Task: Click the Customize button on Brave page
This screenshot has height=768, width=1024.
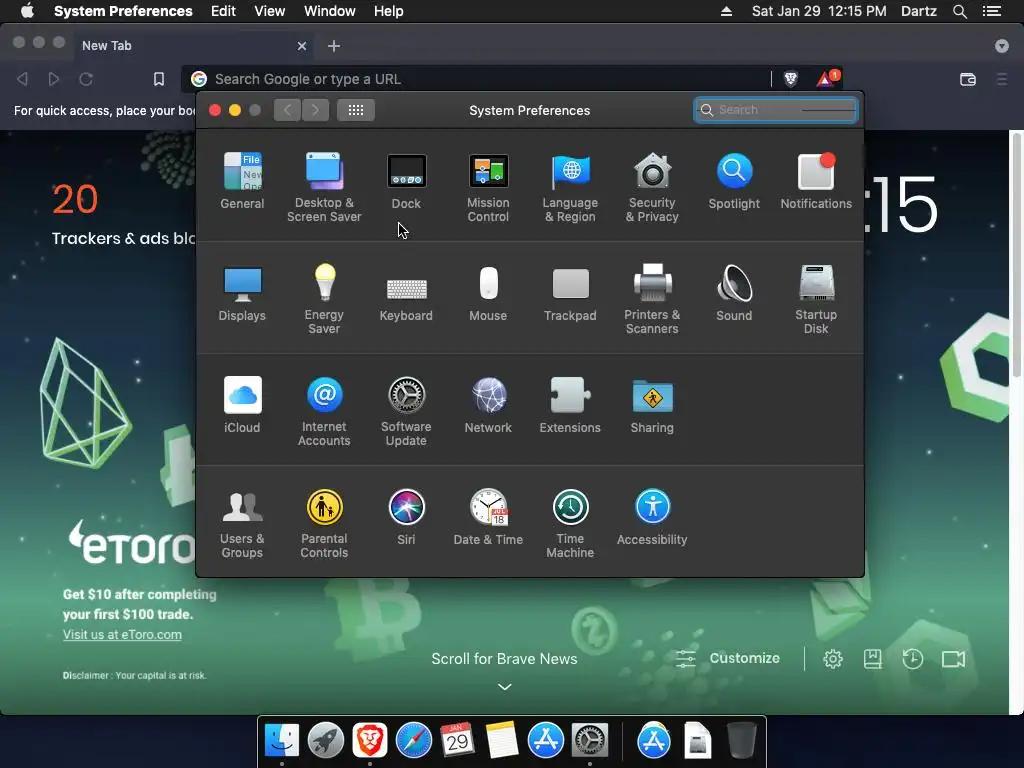Action: pos(728,658)
